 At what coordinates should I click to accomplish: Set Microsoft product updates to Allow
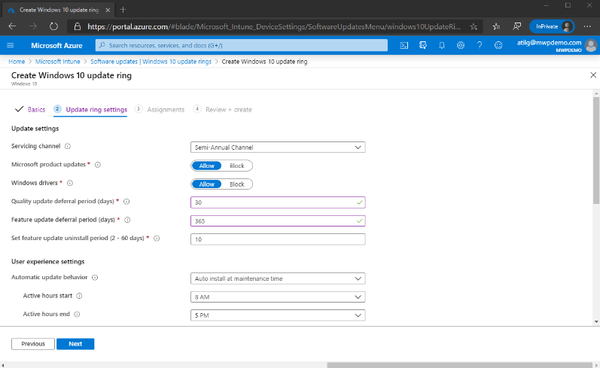[207, 166]
